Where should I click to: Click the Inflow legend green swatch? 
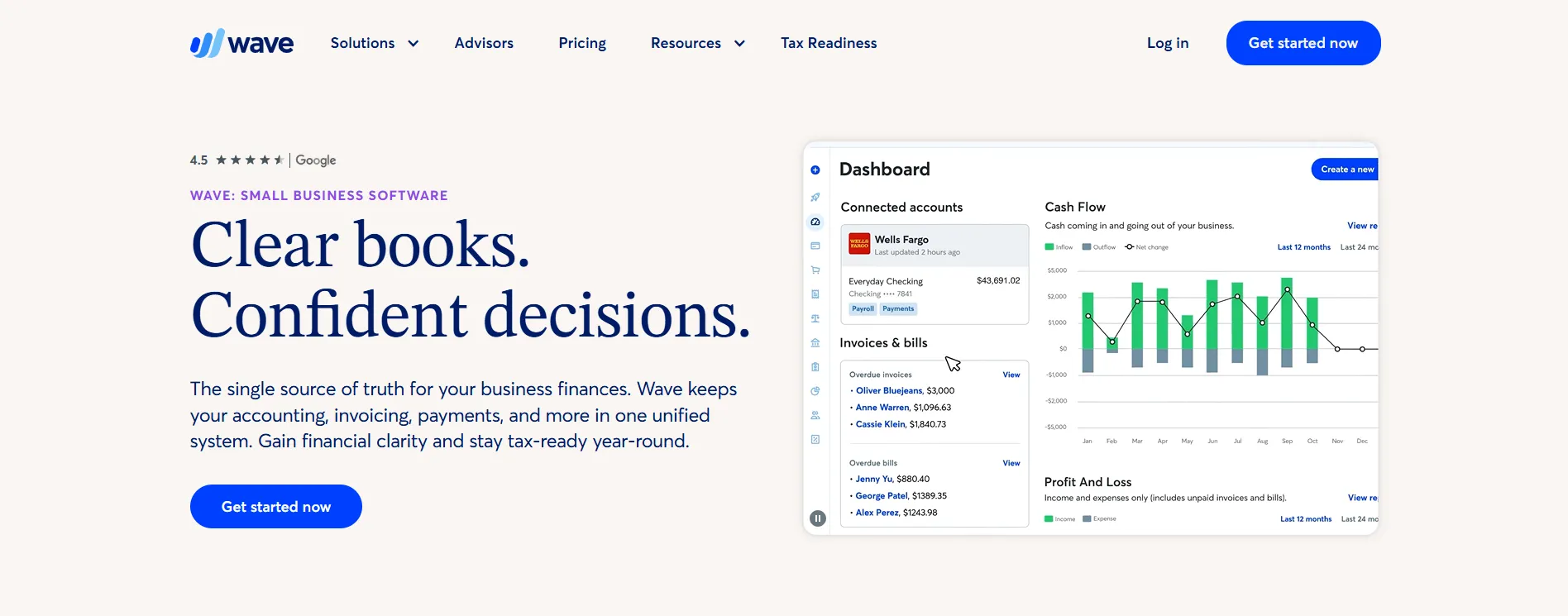[1049, 247]
